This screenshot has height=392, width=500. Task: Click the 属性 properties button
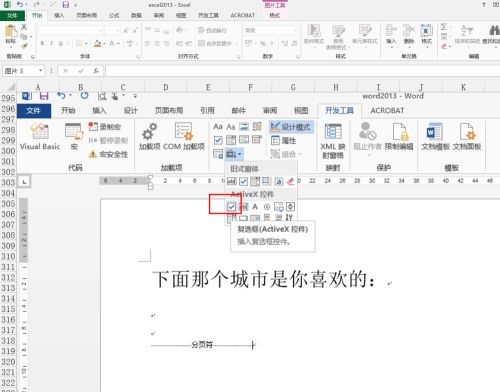tap(284, 140)
